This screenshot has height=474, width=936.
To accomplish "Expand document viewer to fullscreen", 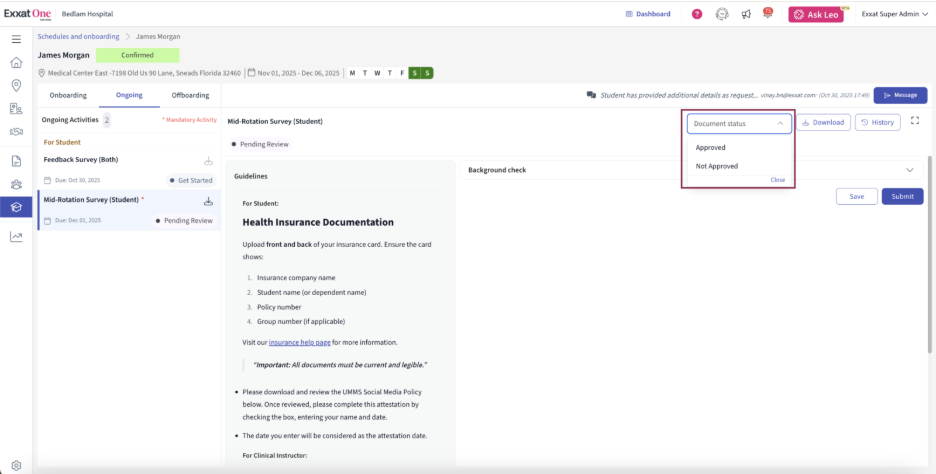I will coord(914,121).
